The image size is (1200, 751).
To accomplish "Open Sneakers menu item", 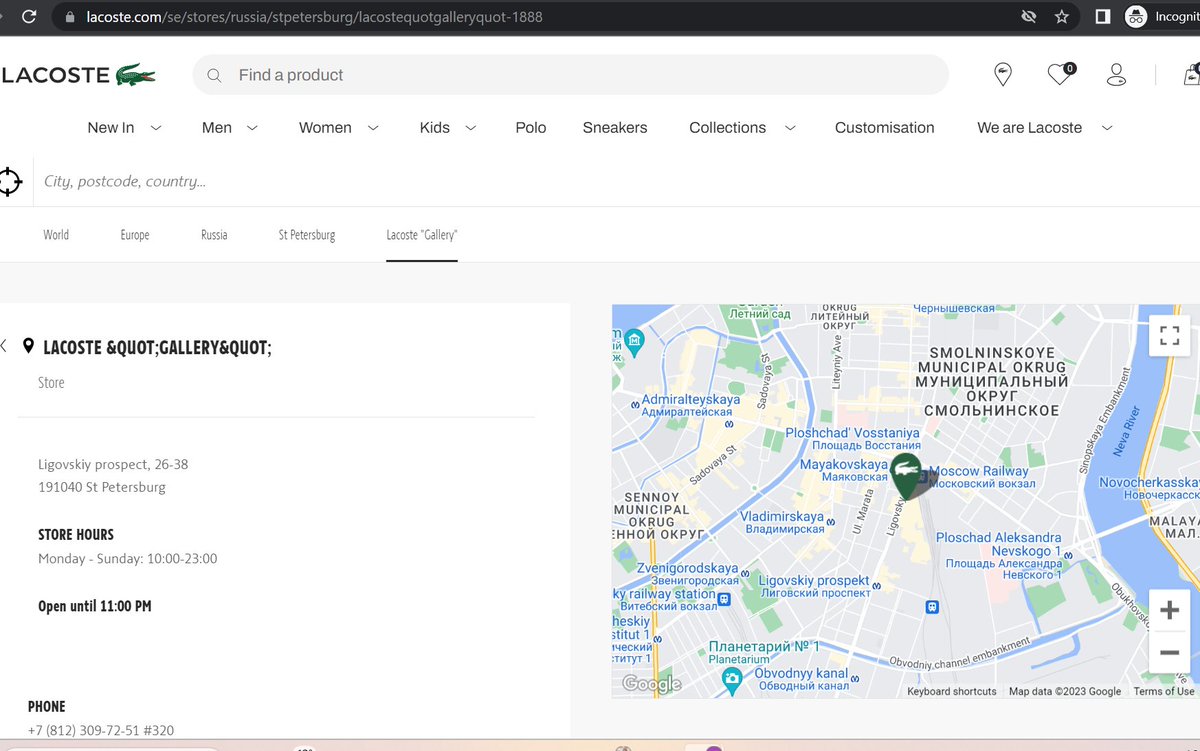I will point(615,128).
